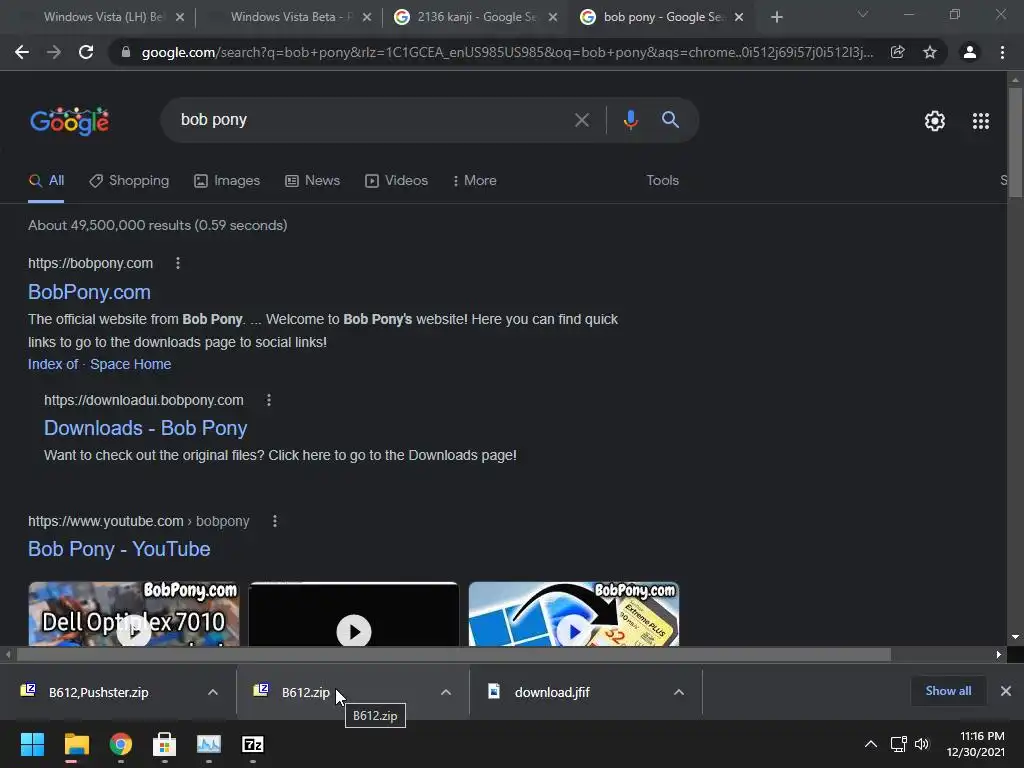Open the download.jfif downloaded file
This screenshot has width=1024, height=768.
(552, 692)
